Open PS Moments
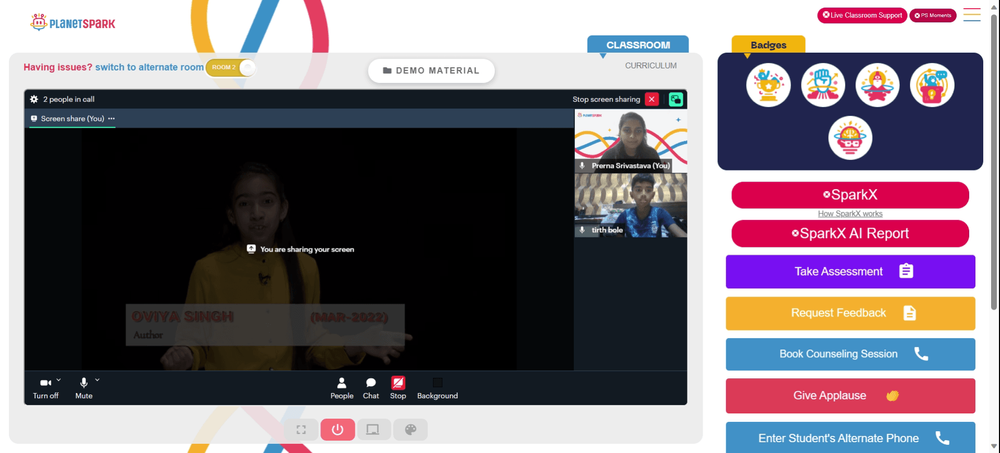Image resolution: width=1000 pixels, height=453 pixels. coord(932,15)
